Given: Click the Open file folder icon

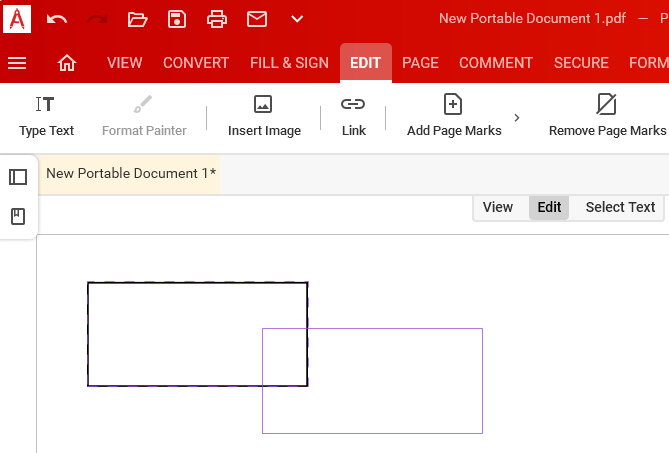Looking at the screenshot, I should pos(137,19).
